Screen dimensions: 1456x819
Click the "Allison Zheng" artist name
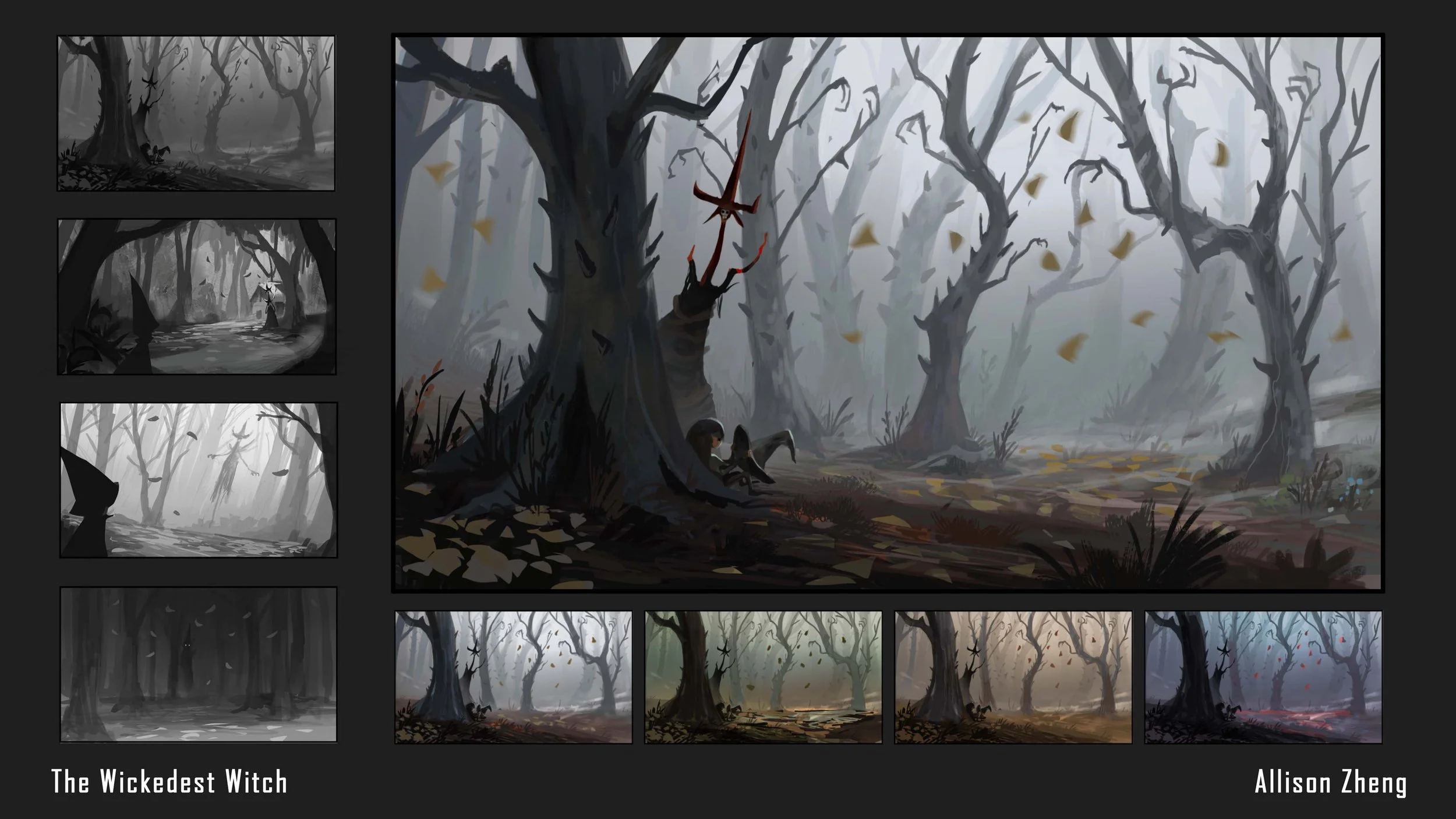1330,783
